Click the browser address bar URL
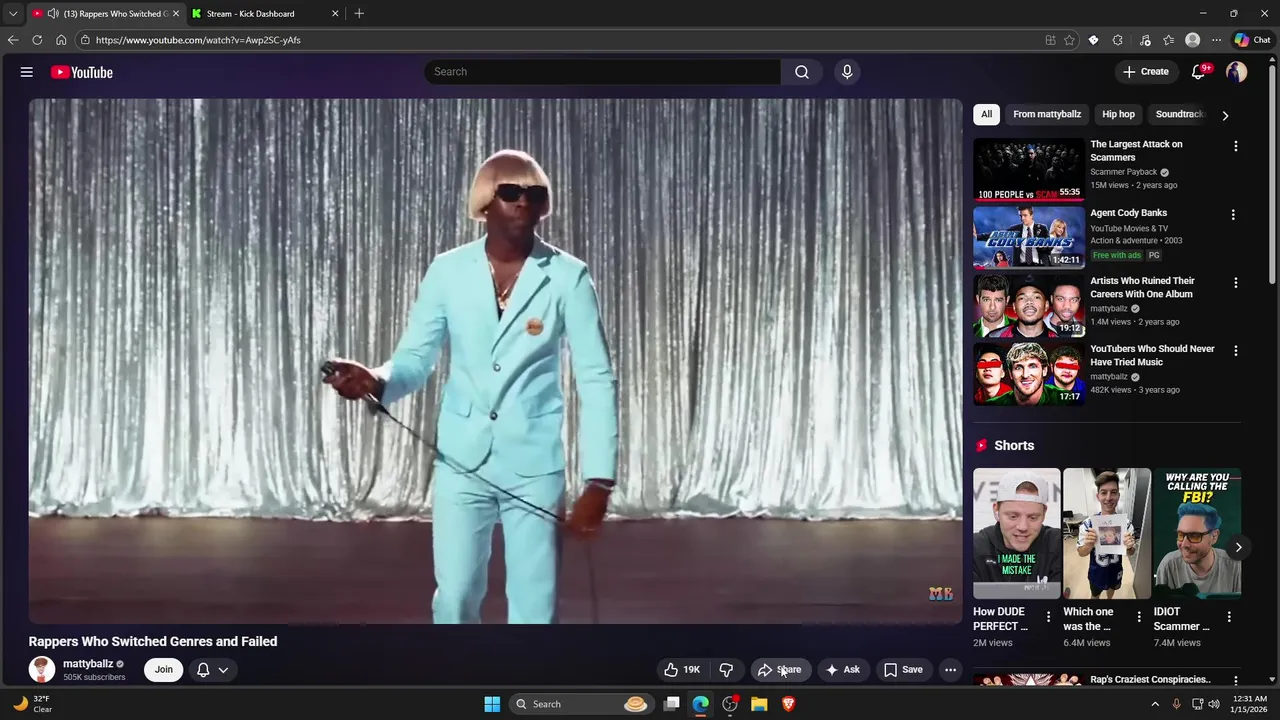Viewport: 1280px width, 720px height. 198,40
